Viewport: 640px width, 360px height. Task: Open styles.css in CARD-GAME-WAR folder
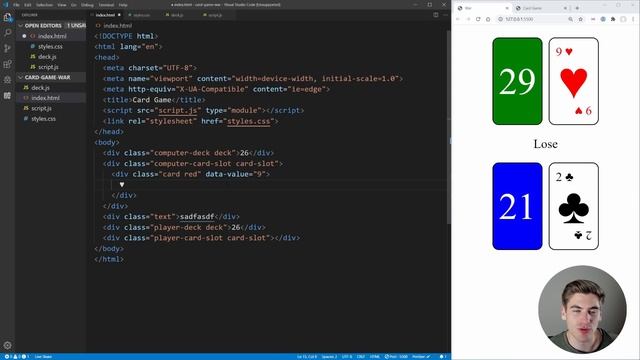click(x=51, y=119)
